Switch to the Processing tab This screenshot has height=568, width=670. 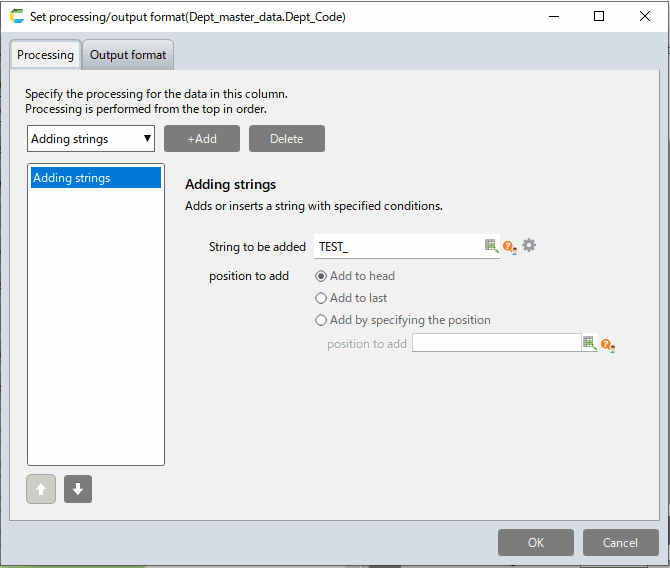[46, 55]
